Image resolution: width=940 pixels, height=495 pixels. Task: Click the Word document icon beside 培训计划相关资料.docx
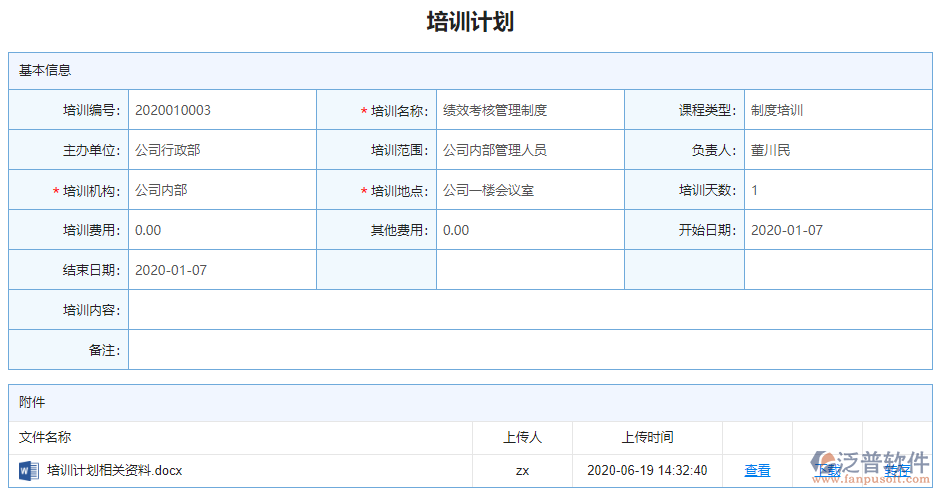pos(28,470)
